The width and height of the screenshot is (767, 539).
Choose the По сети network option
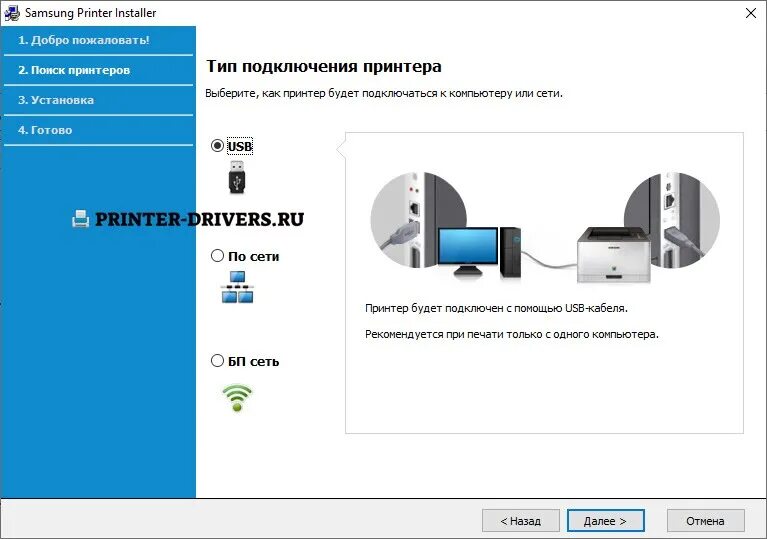point(217,256)
